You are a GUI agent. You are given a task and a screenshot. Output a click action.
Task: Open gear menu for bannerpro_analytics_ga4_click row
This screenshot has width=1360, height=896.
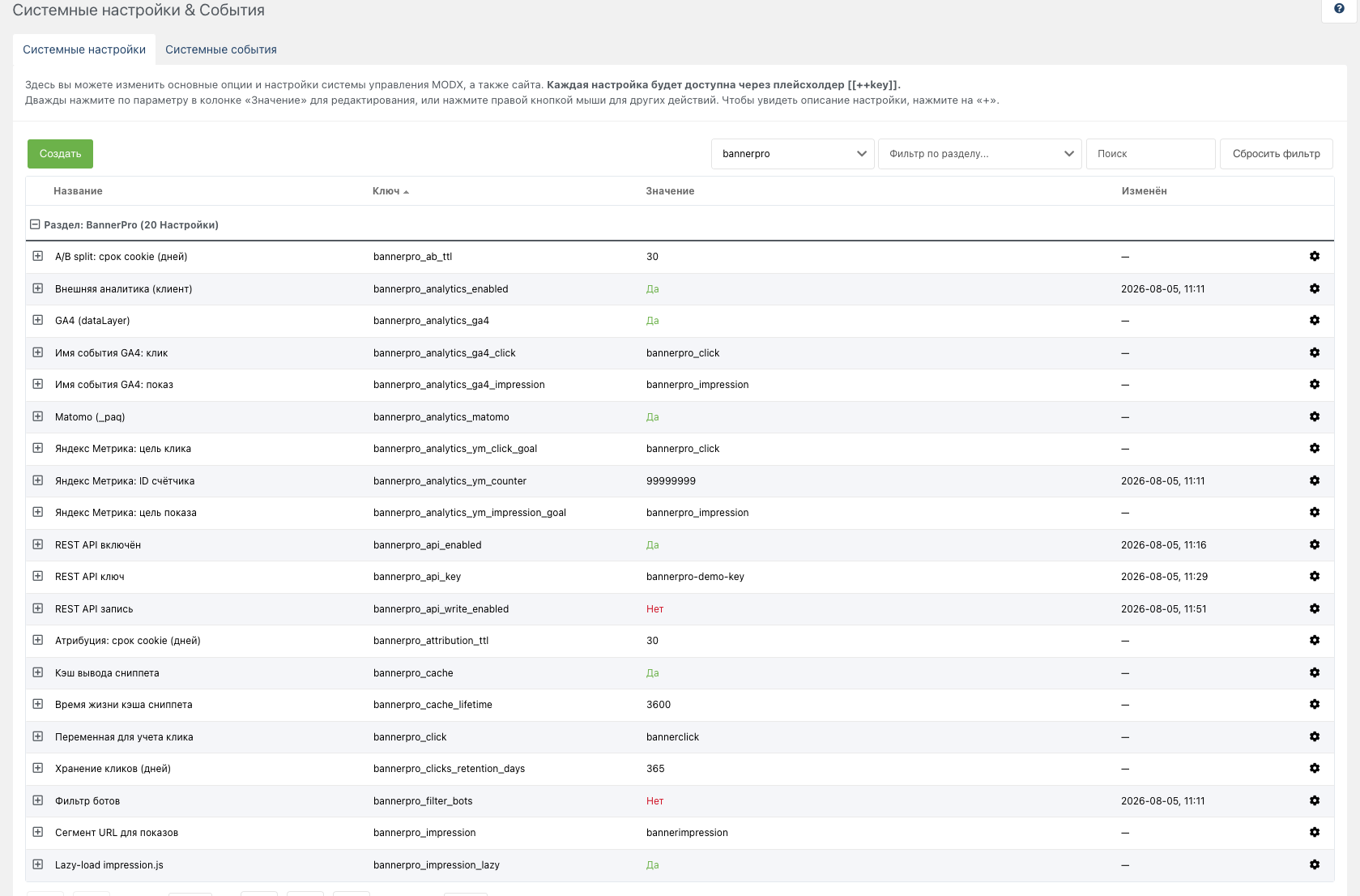click(x=1315, y=352)
